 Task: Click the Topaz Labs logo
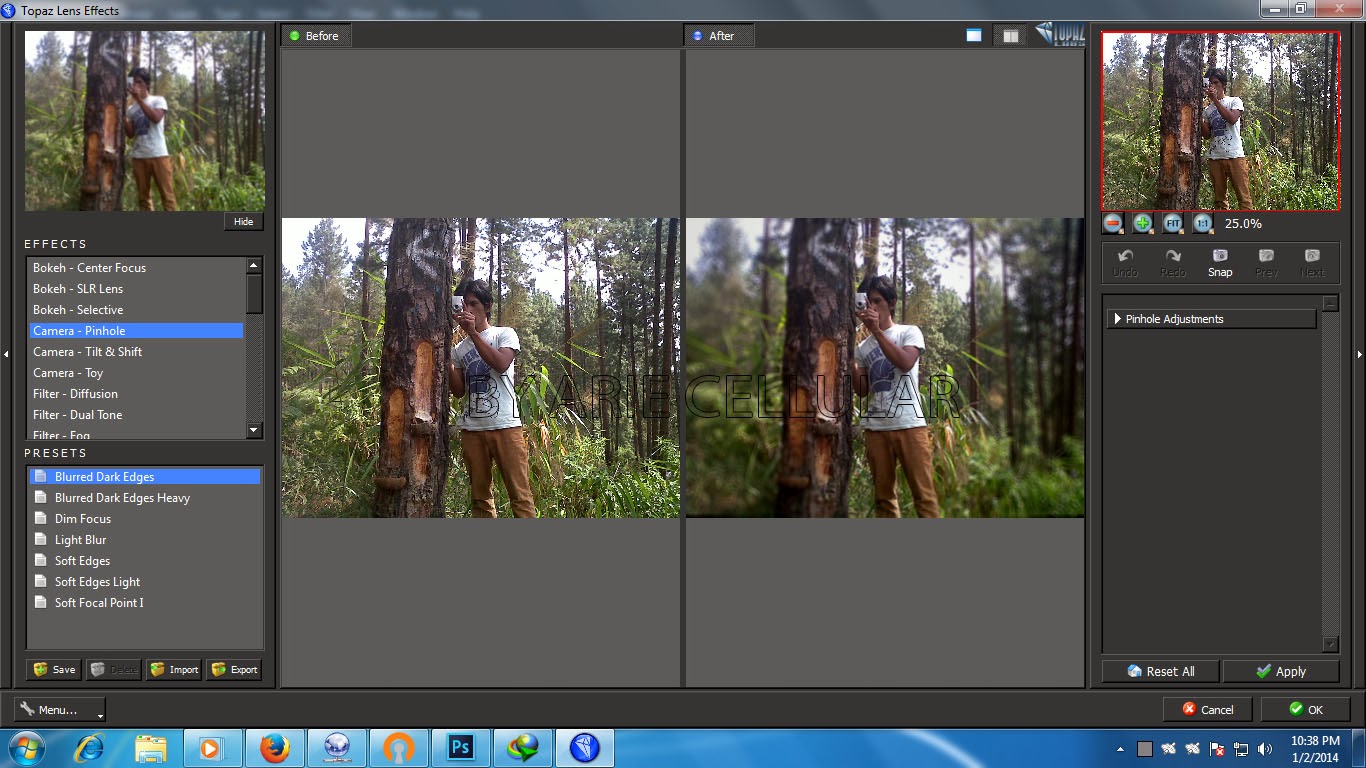click(x=1060, y=34)
